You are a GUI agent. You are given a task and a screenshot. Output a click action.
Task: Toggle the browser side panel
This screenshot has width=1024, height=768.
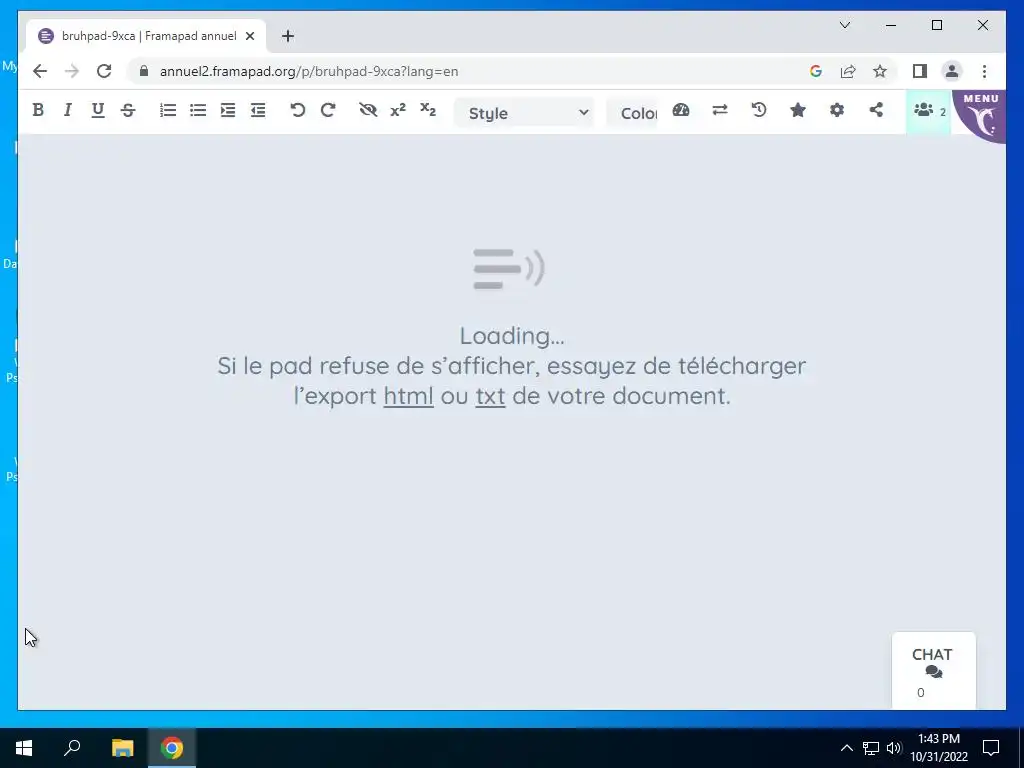tap(920, 71)
